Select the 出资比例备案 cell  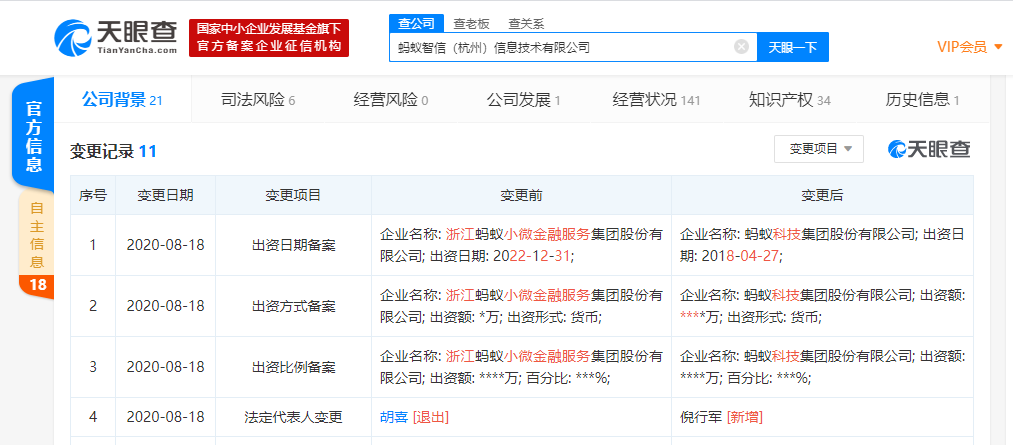293,367
